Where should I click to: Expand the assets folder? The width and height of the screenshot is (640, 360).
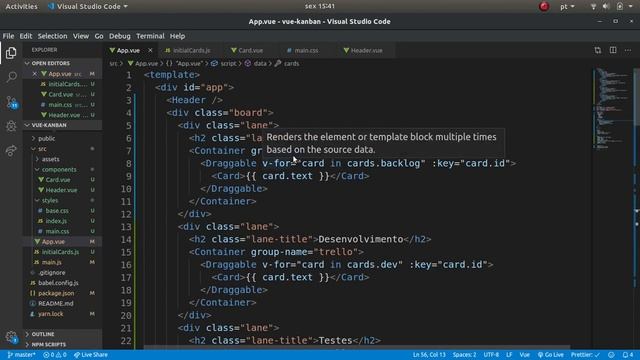click(62, 159)
